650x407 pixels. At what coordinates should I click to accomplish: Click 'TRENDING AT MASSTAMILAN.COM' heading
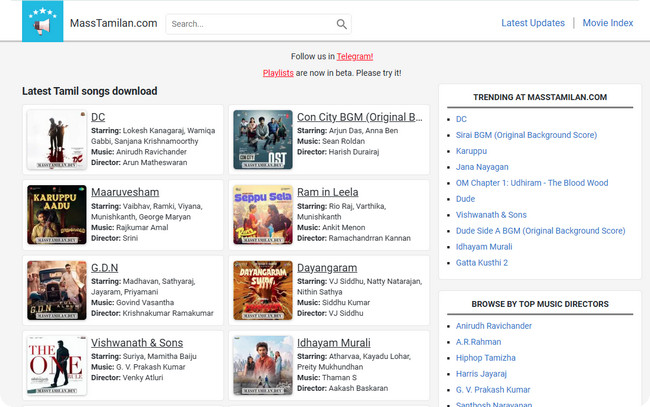point(540,97)
